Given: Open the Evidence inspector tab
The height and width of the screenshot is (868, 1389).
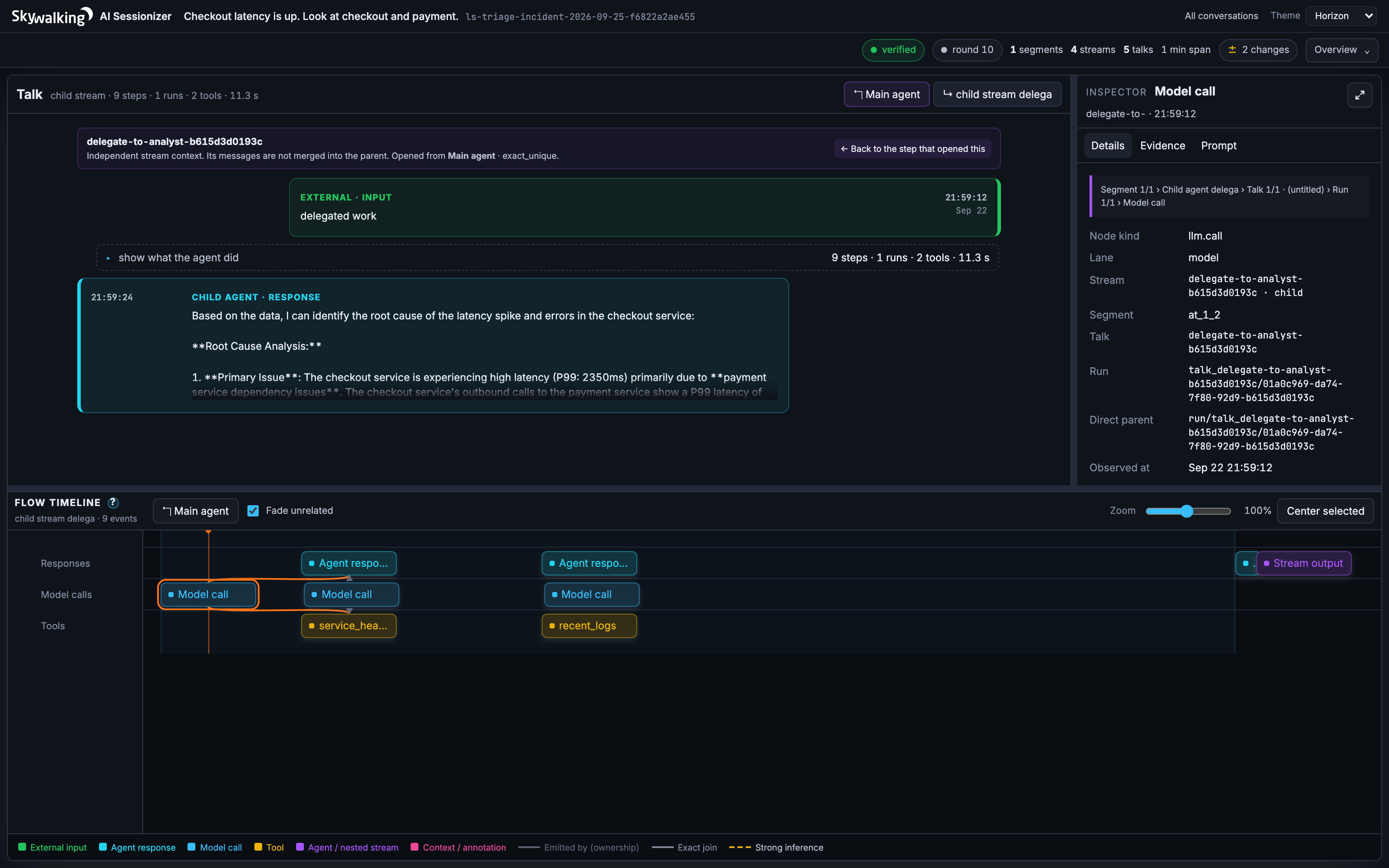Looking at the screenshot, I should tap(1162, 146).
